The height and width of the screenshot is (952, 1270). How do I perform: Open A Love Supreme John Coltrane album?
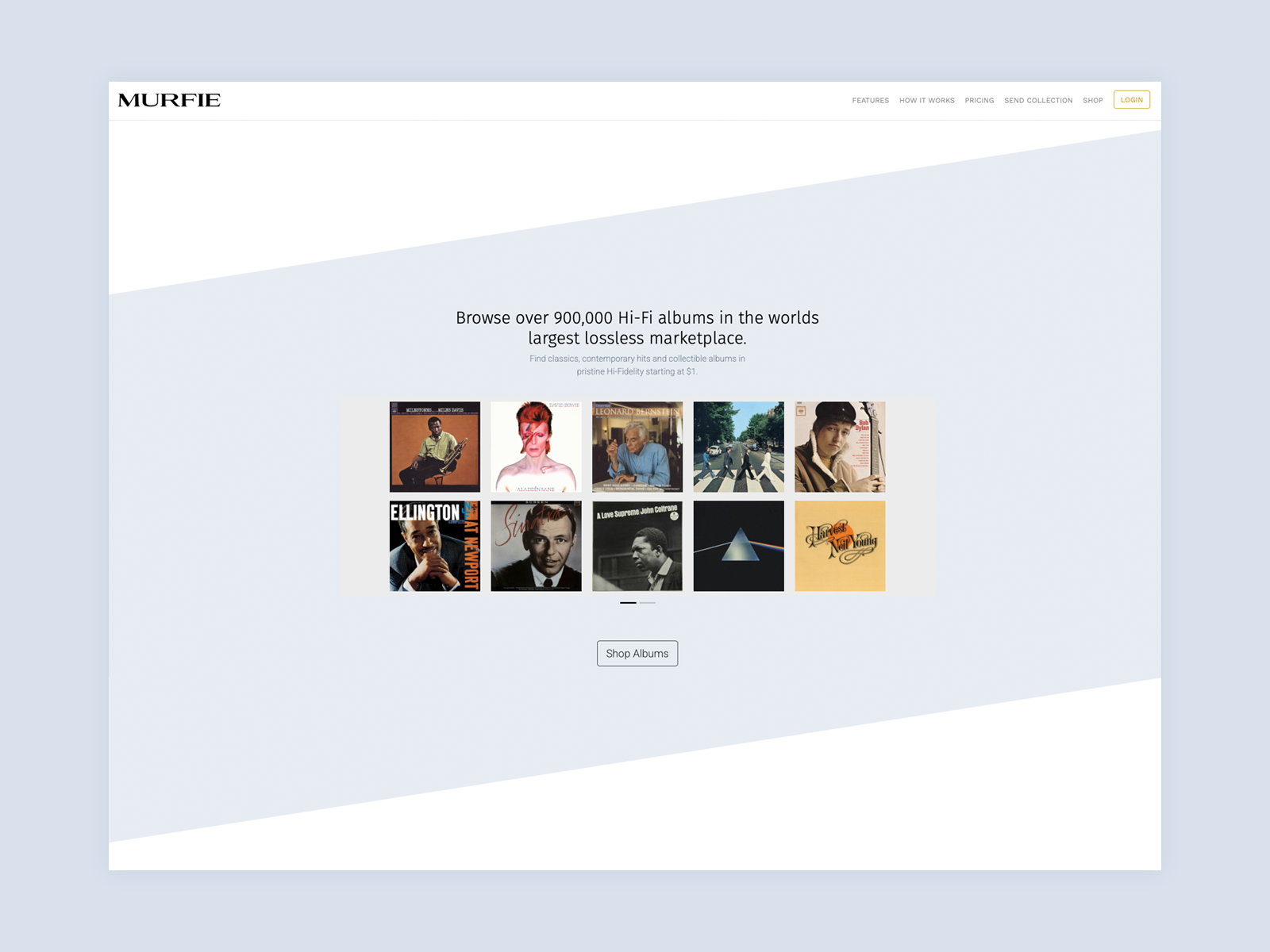tap(637, 546)
